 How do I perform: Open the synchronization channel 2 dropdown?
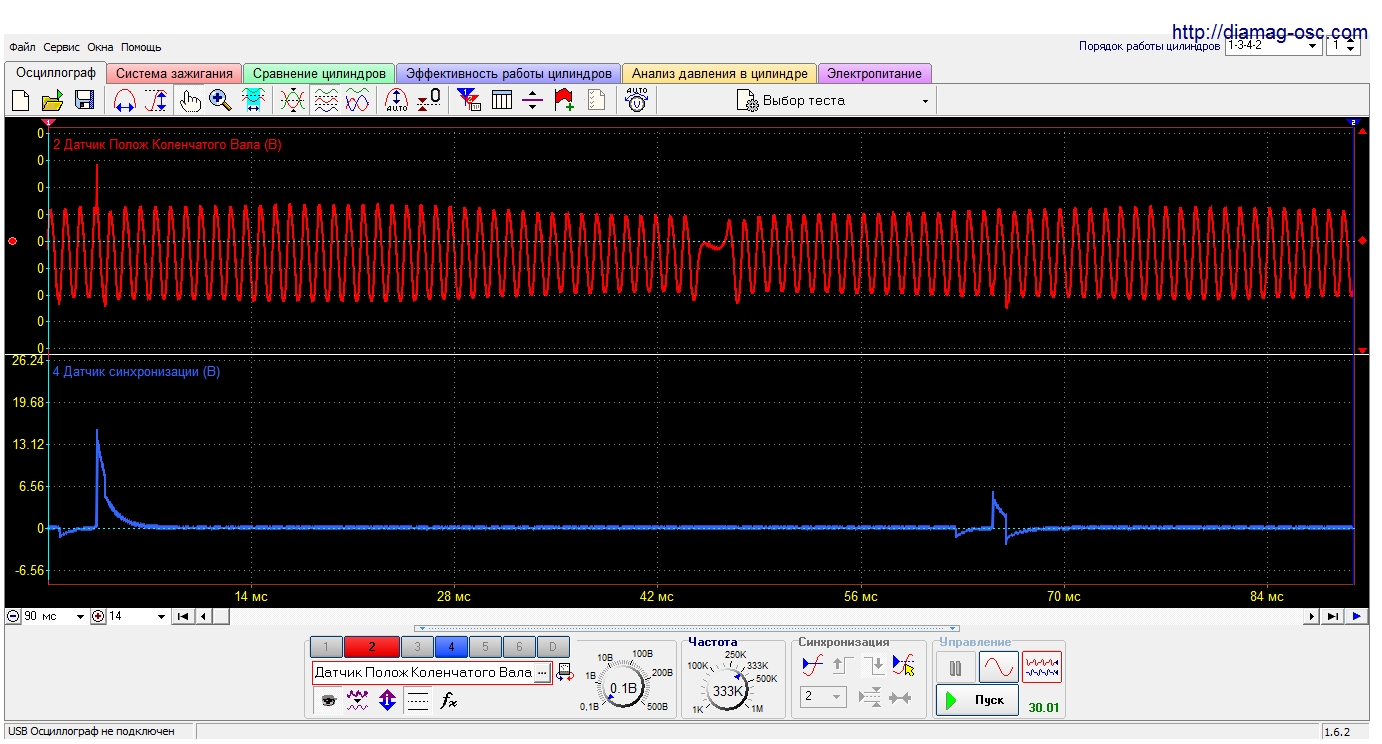coord(823,697)
